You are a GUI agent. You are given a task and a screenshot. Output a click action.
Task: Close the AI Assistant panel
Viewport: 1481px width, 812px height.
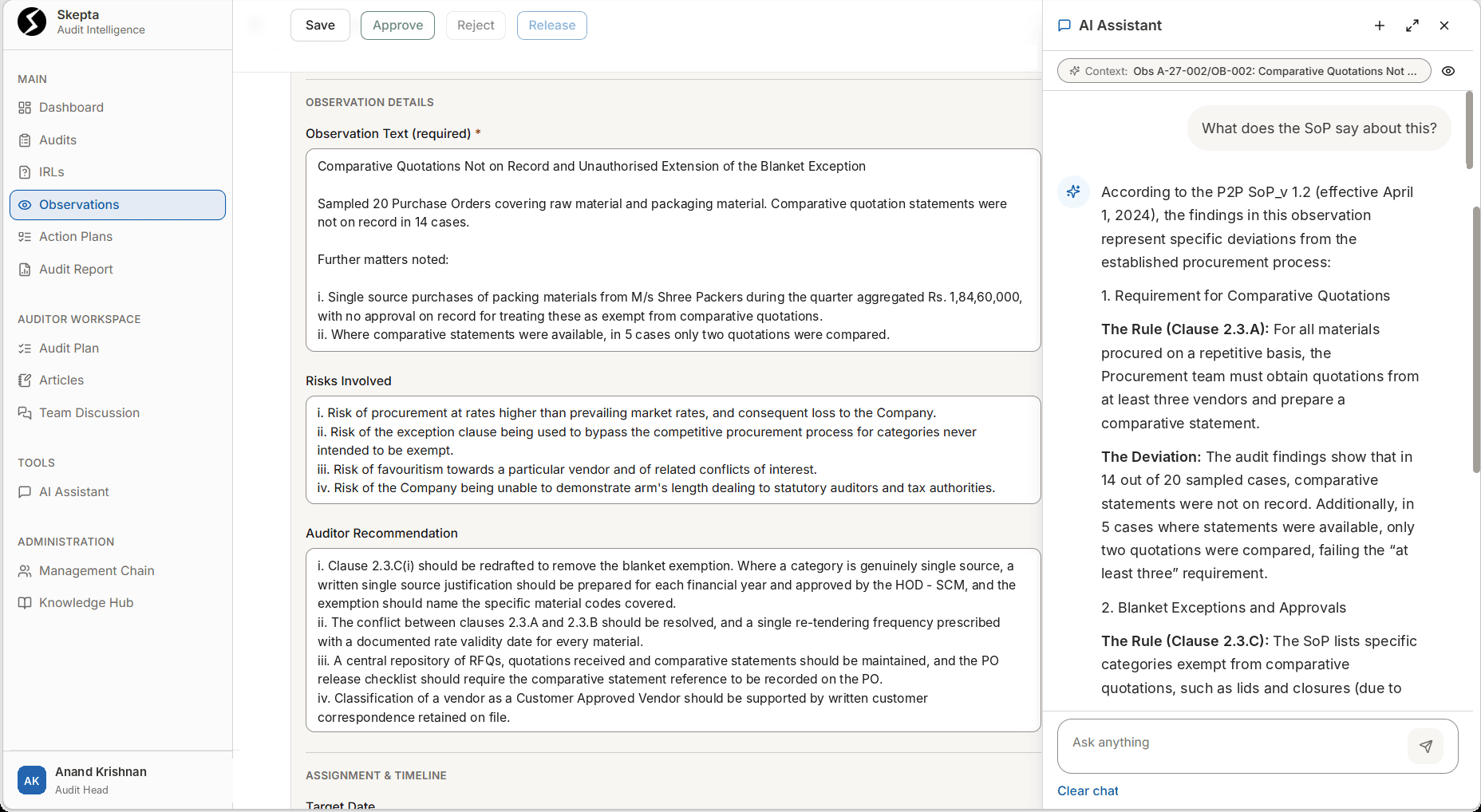pyautogui.click(x=1444, y=26)
